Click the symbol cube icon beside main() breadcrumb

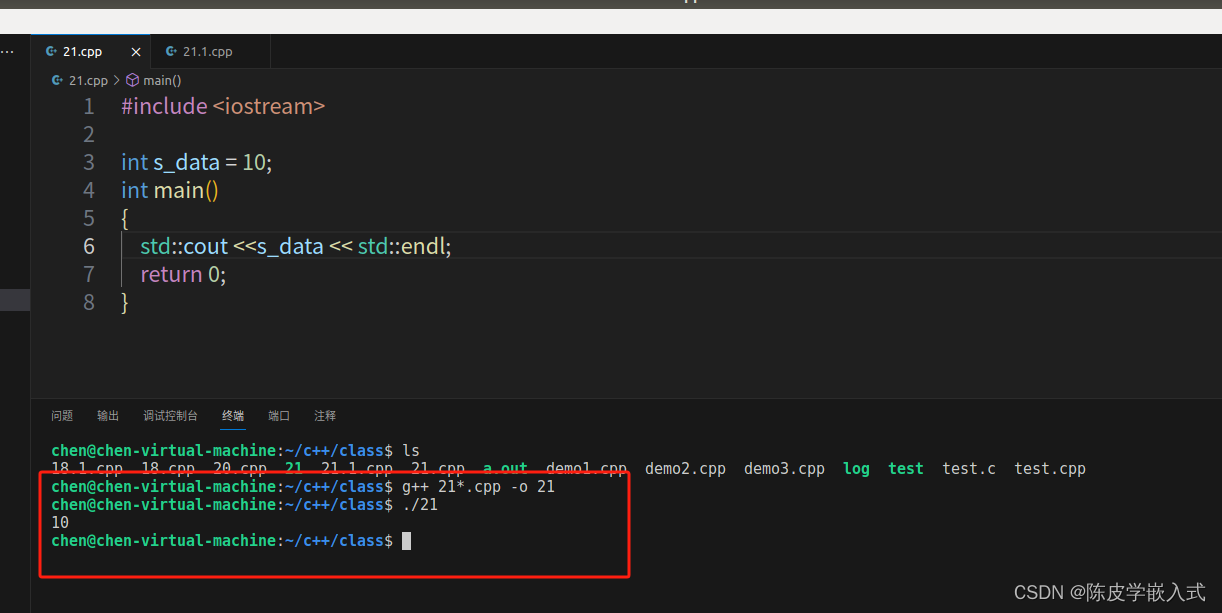133,80
